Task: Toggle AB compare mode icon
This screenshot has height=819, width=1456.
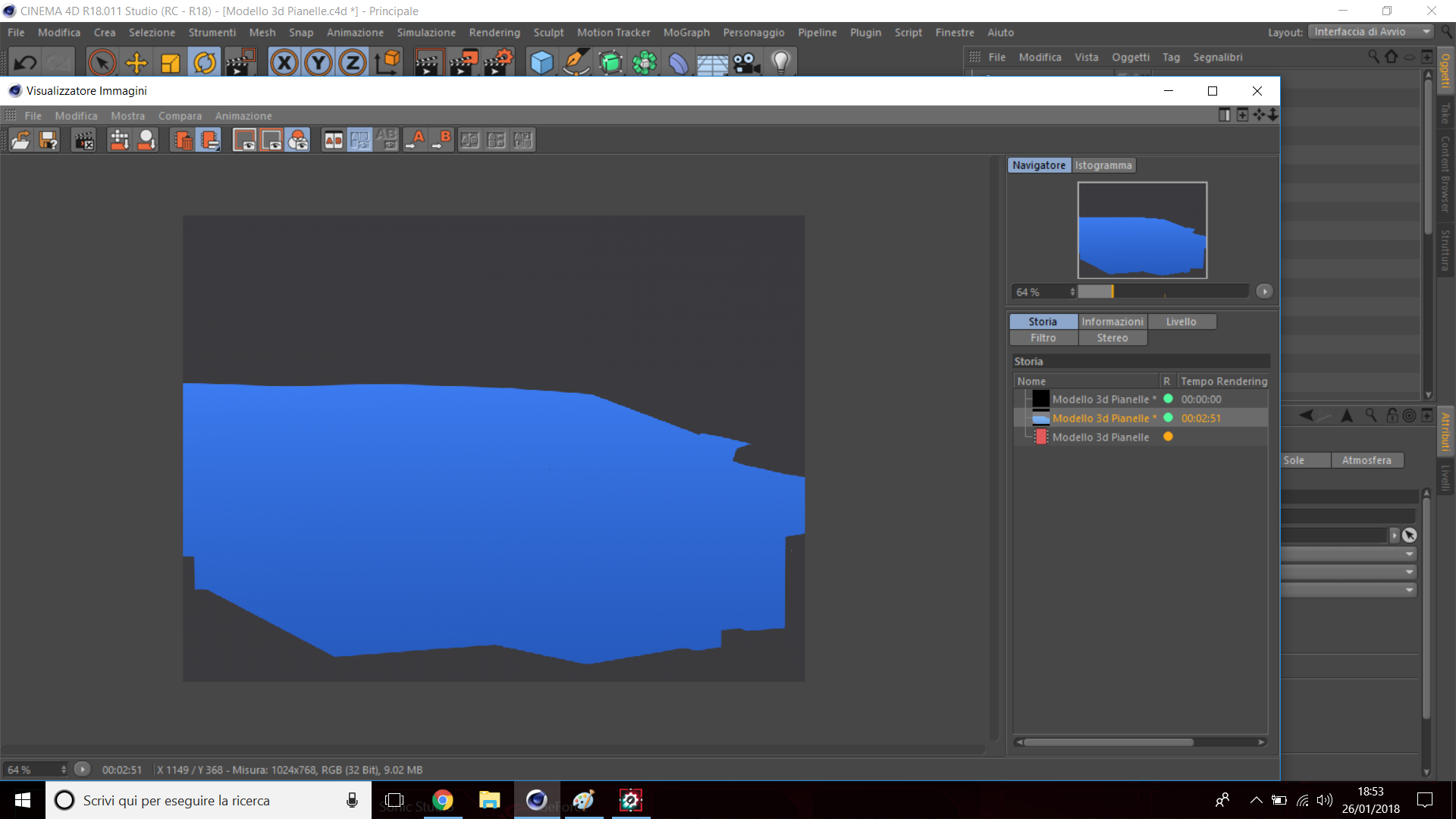Action: point(333,140)
